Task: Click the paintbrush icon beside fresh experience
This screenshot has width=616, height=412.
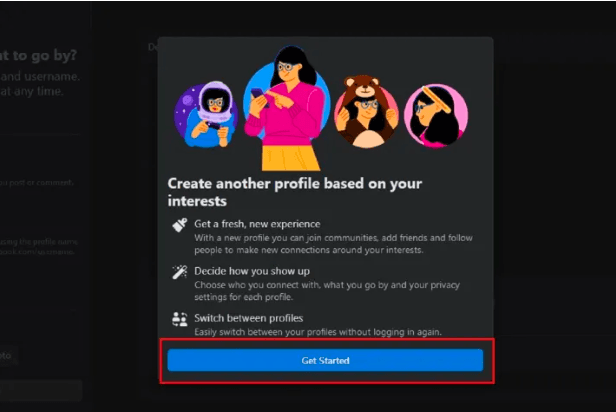Action: tap(180, 225)
